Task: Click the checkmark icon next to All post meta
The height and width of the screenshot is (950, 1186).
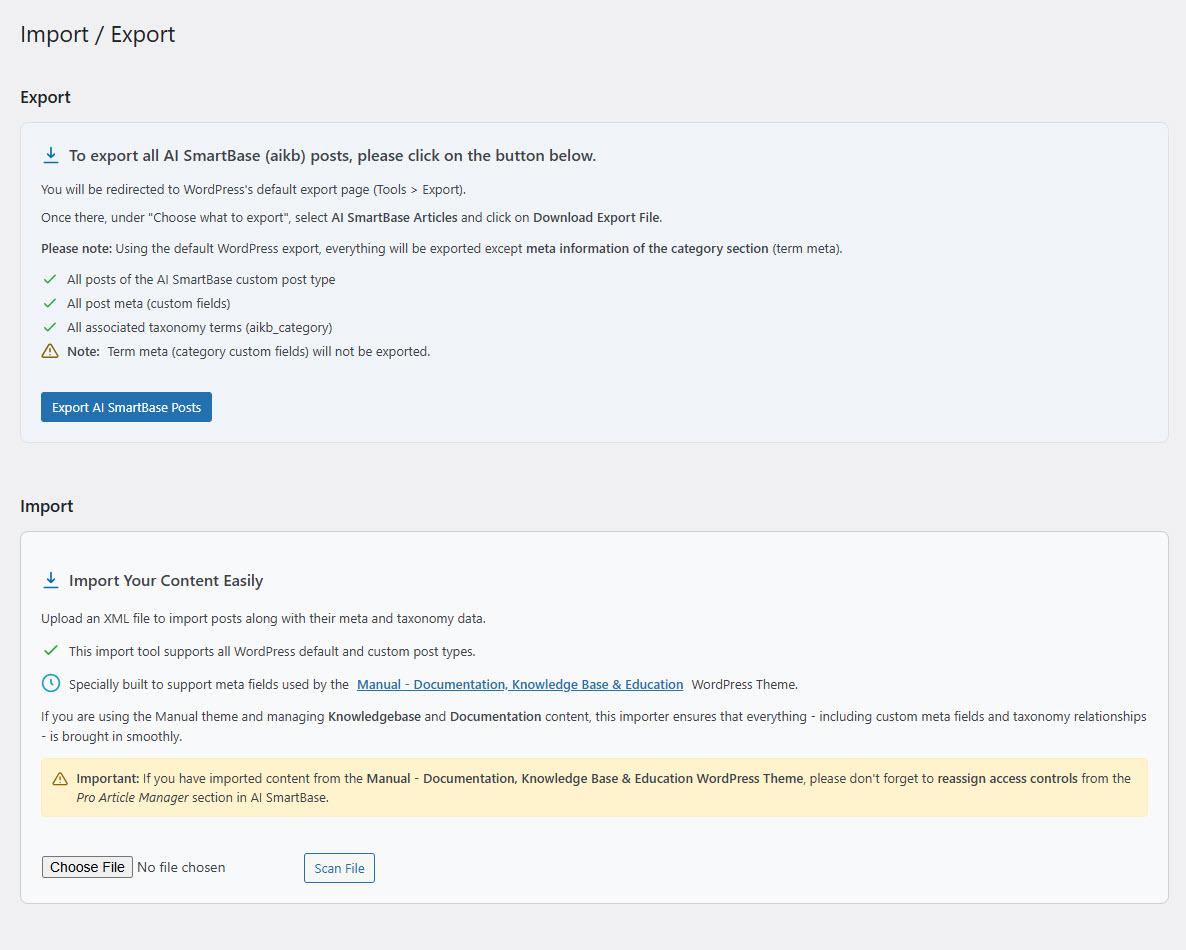Action: pos(50,303)
